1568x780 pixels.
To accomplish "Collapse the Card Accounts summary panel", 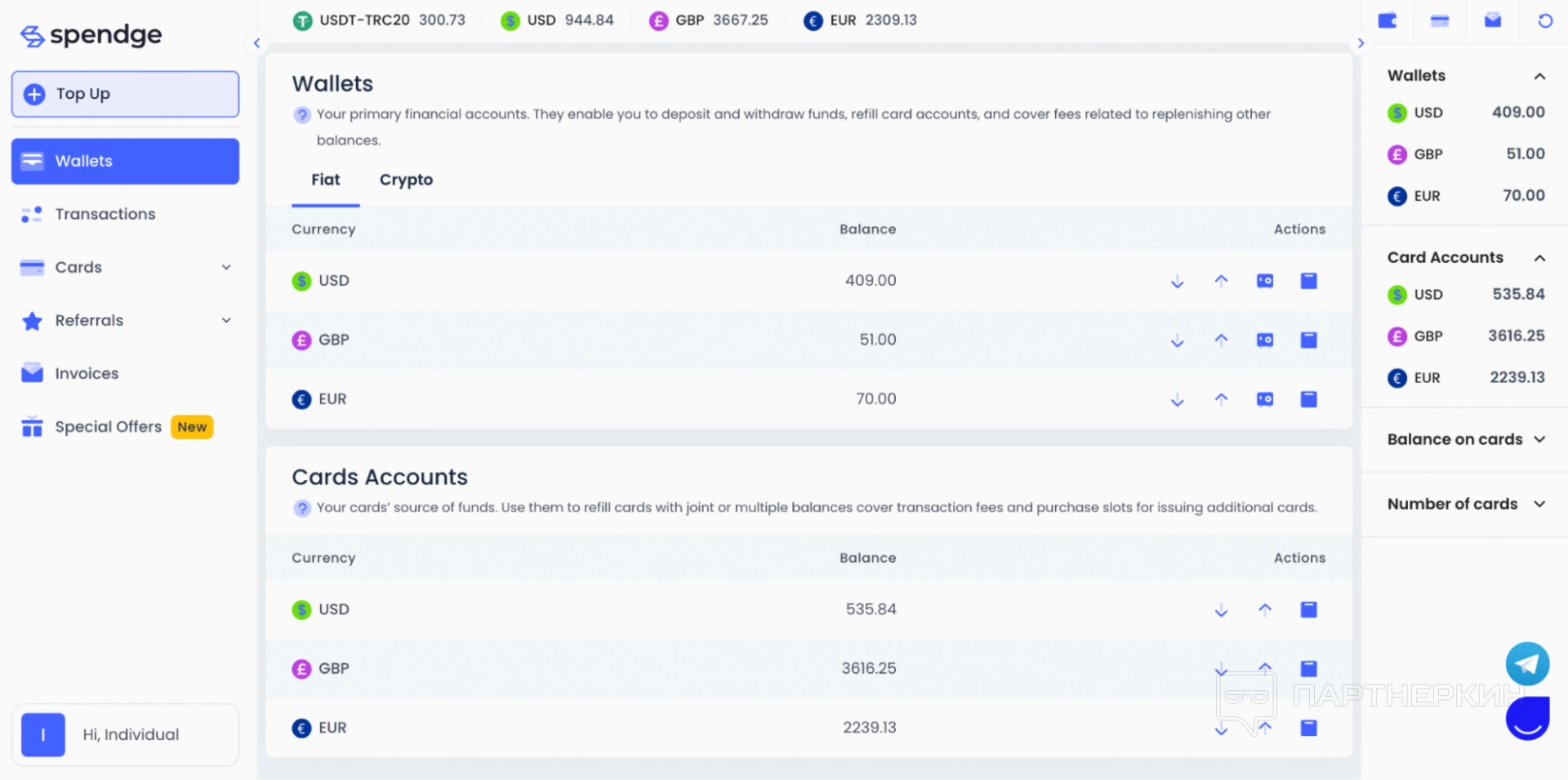I will (x=1539, y=258).
